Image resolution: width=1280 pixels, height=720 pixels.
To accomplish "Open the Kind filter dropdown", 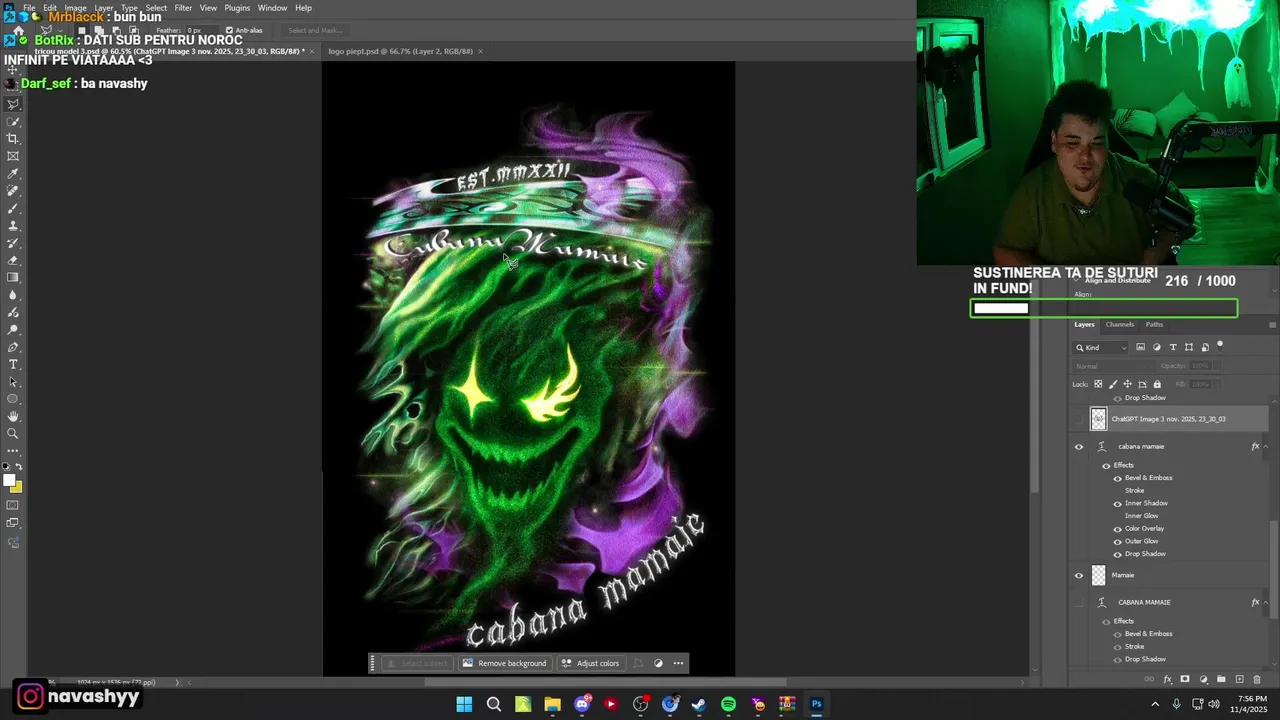I will [1101, 347].
